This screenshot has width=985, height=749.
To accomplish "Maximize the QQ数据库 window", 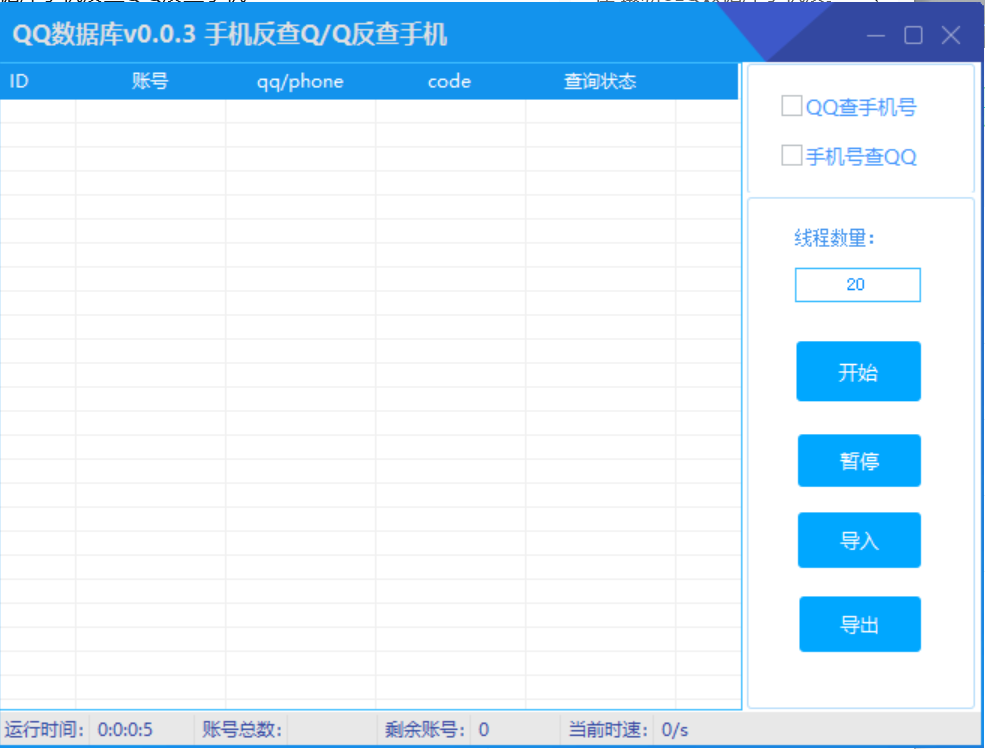I will click(912, 35).
